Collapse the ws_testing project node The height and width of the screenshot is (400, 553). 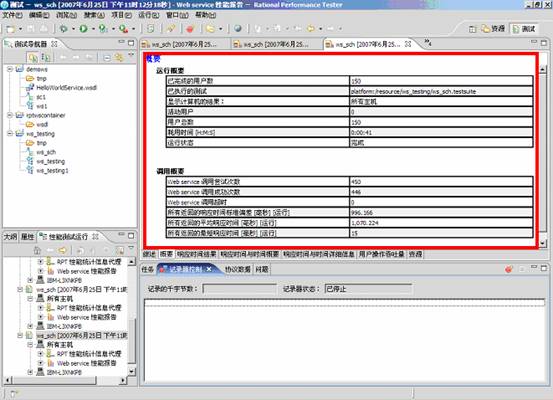coord(10,133)
